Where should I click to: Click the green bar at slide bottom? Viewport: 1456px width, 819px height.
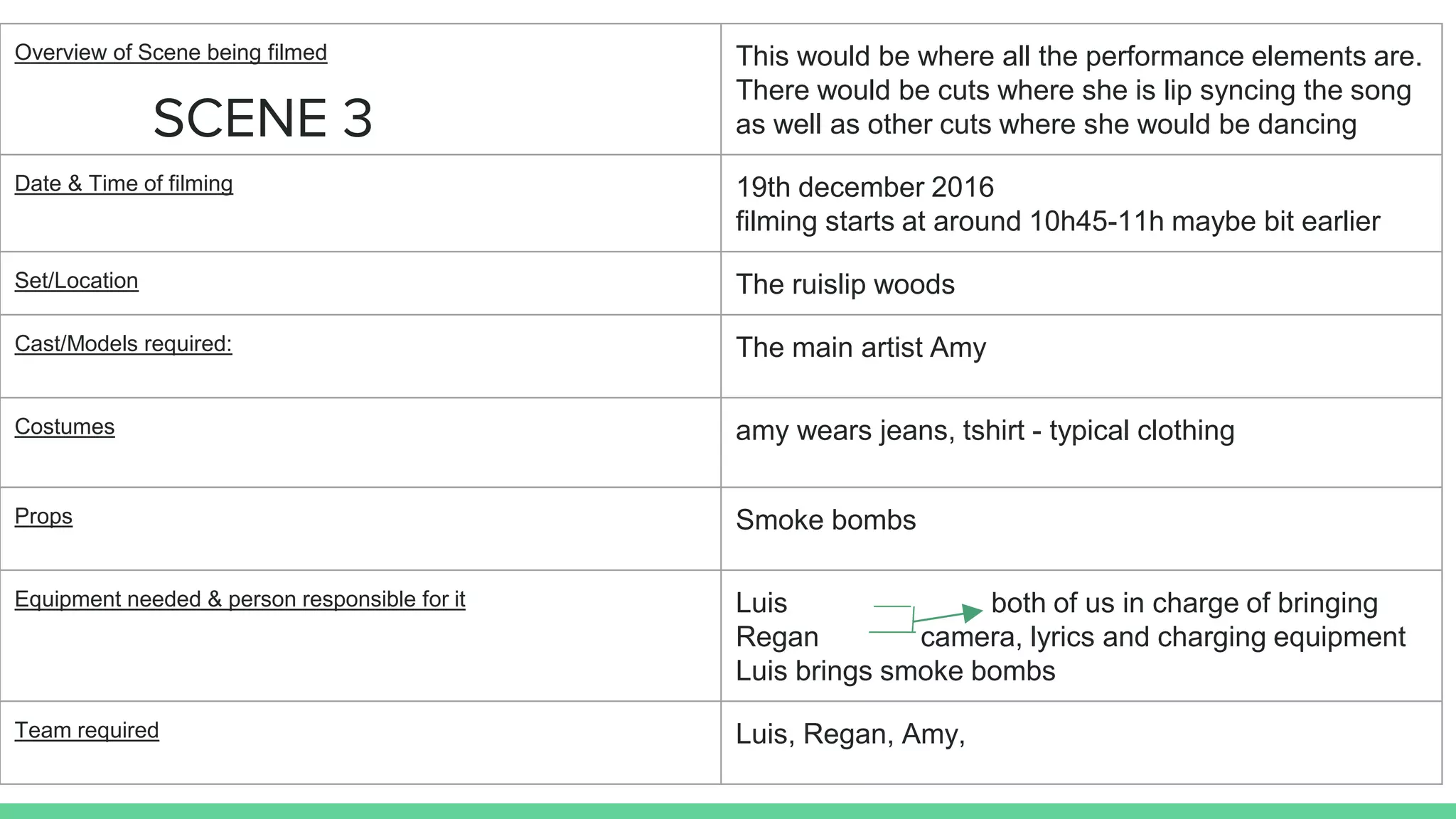[728, 811]
